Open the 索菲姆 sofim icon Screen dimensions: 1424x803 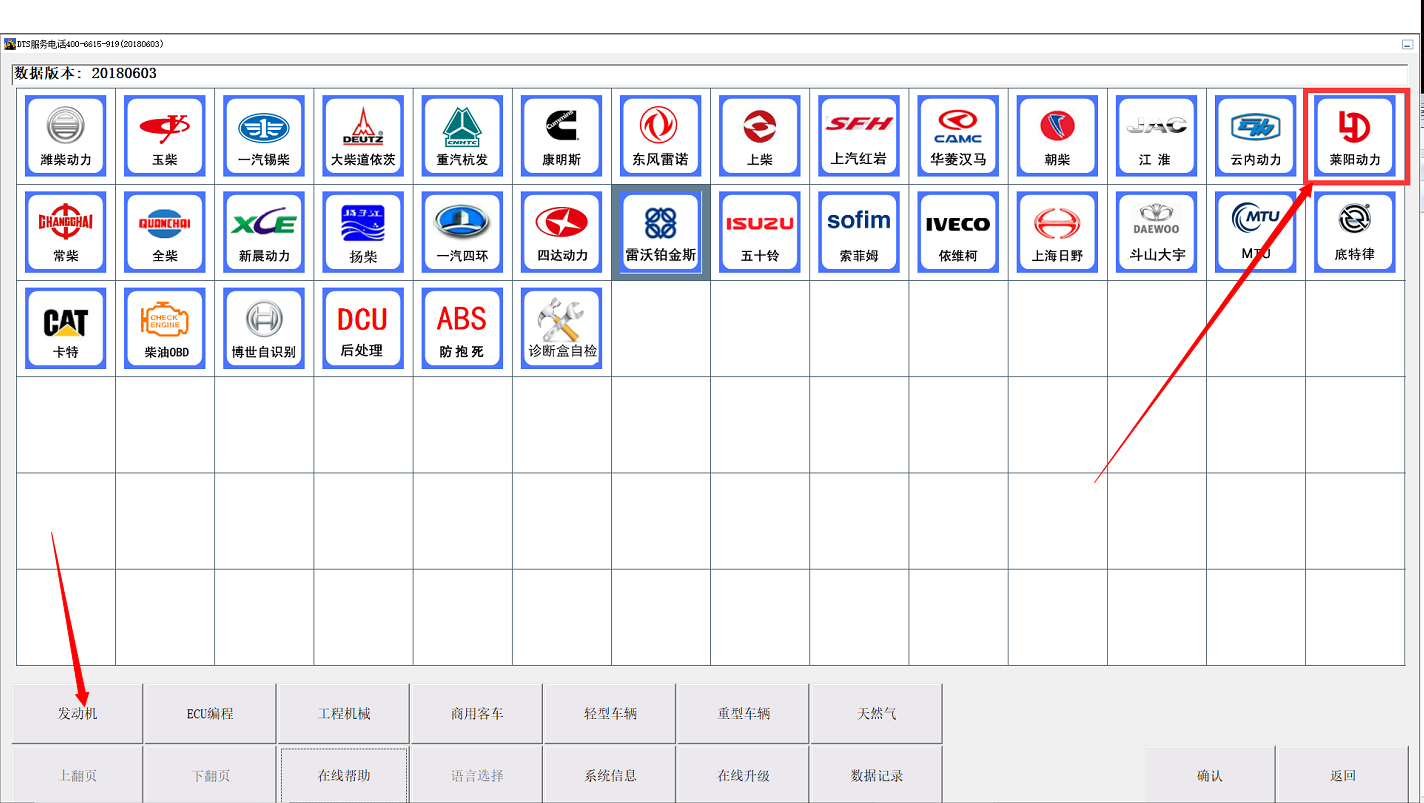(x=859, y=232)
